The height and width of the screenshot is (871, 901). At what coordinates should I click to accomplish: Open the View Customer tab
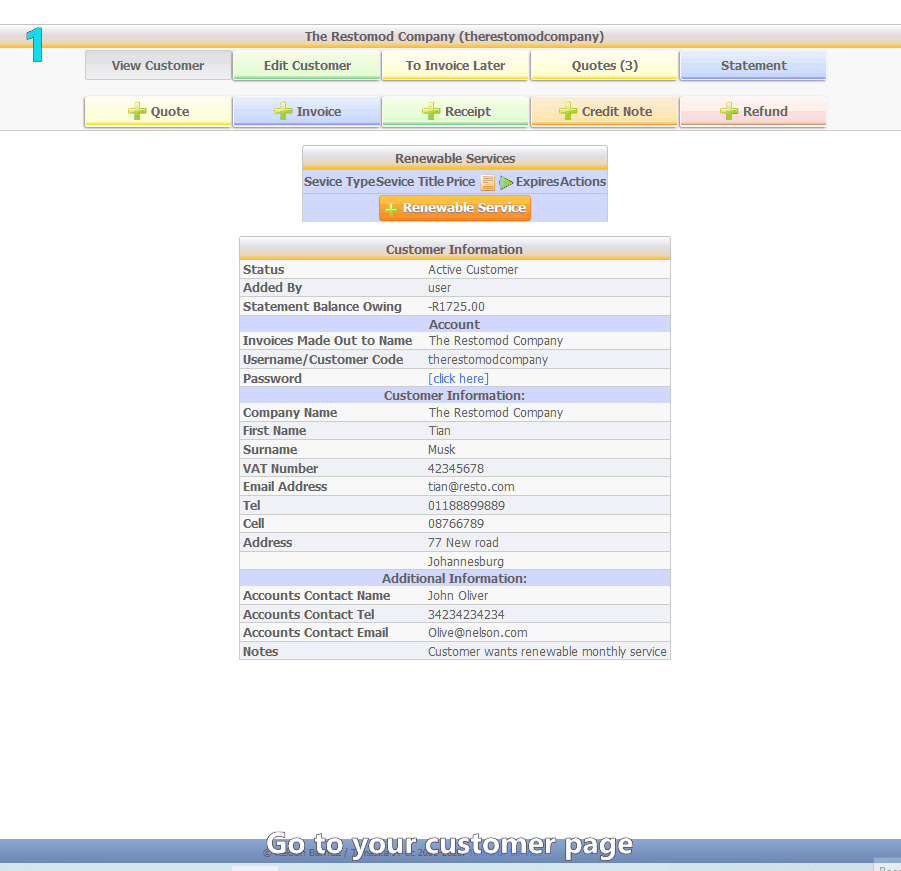[x=158, y=65]
